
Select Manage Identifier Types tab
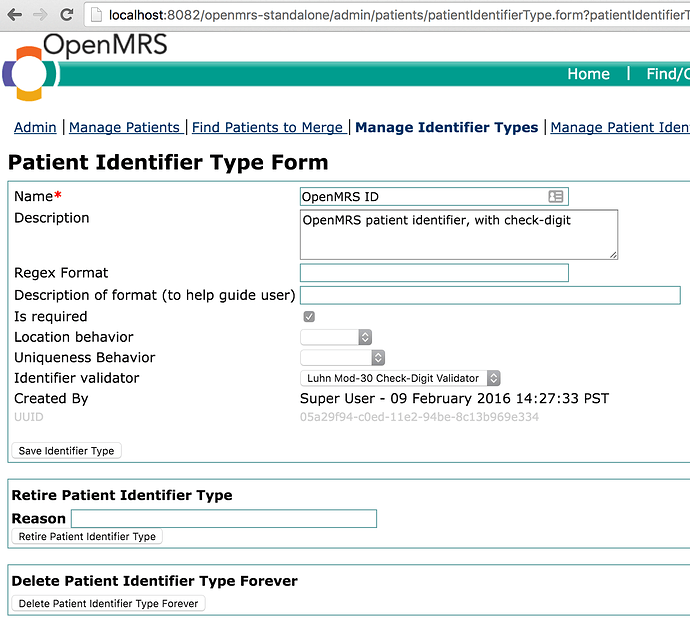(447, 127)
